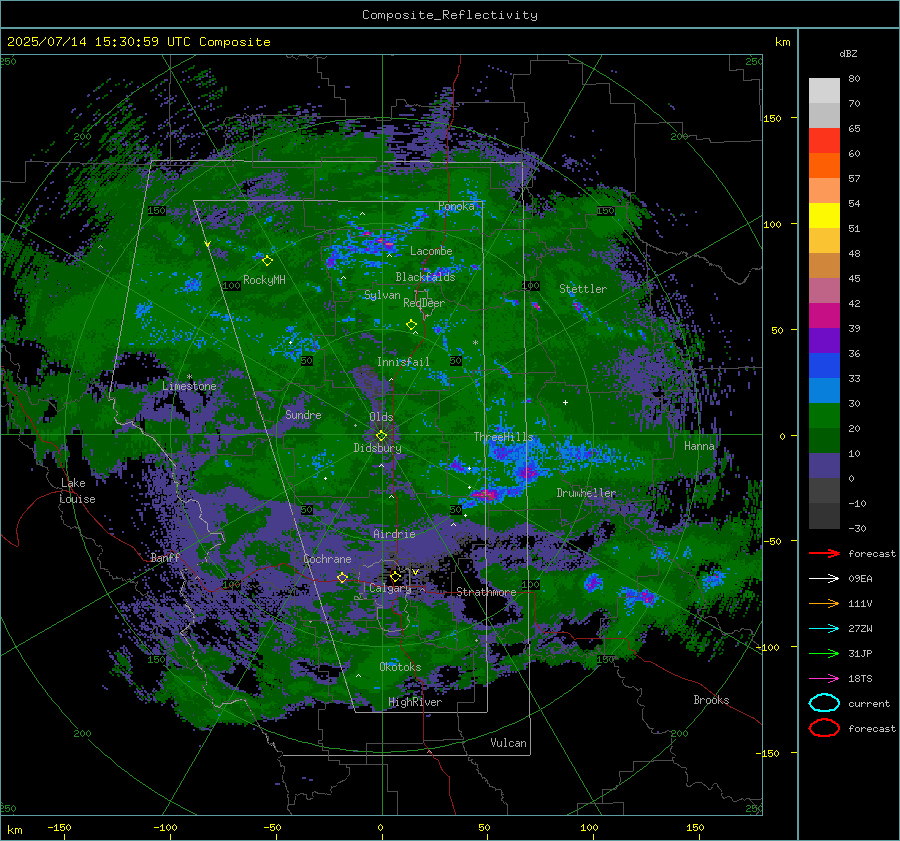
Task: Click the yellow diamond marker below RedDeer
Action: pos(412,325)
